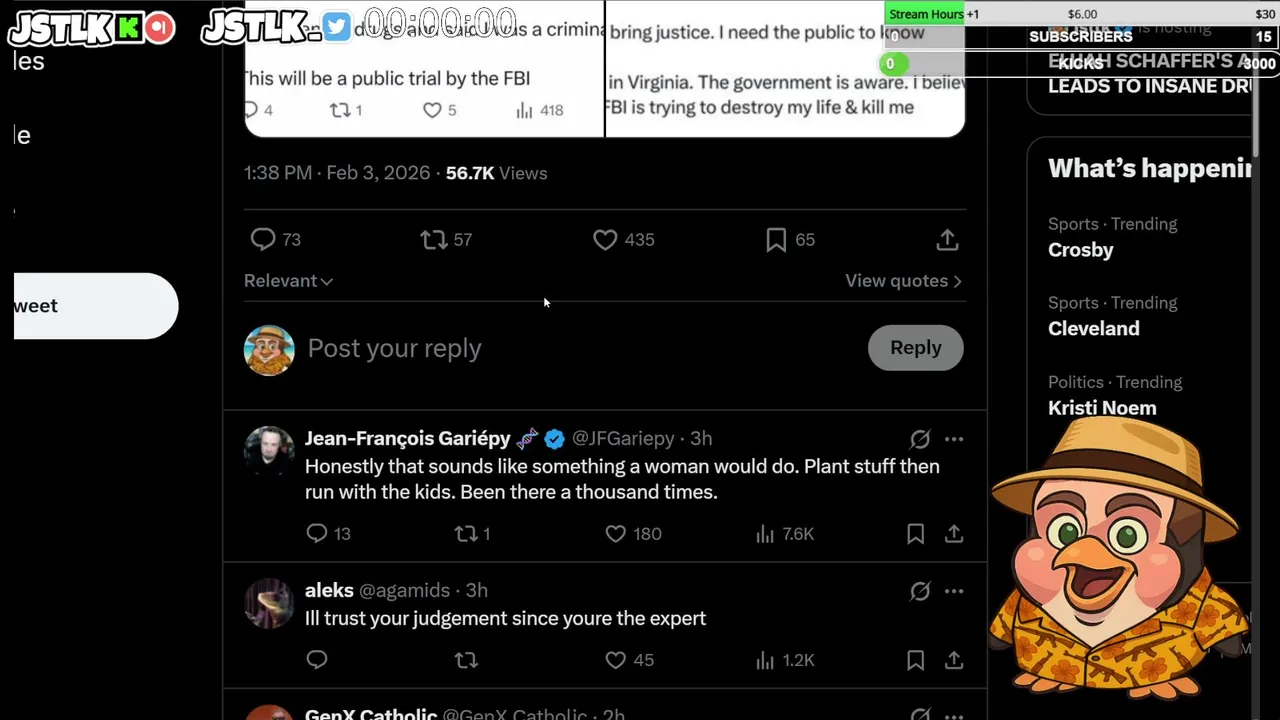Click the share icon on the main tweet
The height and width of the screenshot is (720, 1280).
click(947, 239)
